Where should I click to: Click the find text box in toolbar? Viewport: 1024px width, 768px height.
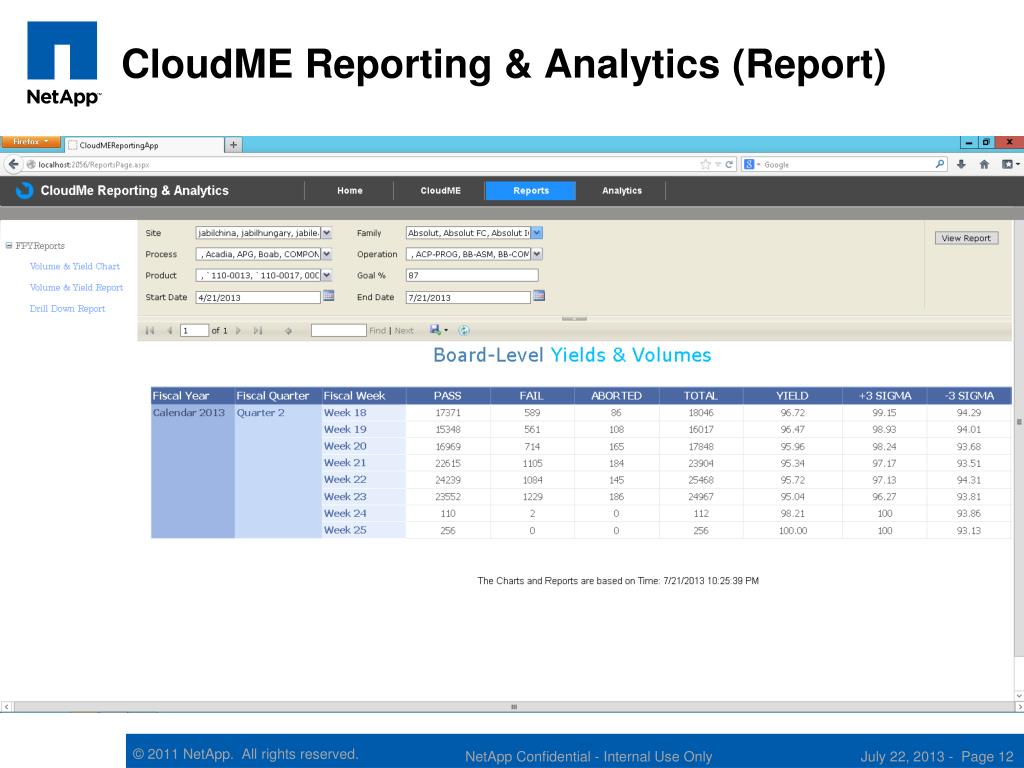(338, 330)
